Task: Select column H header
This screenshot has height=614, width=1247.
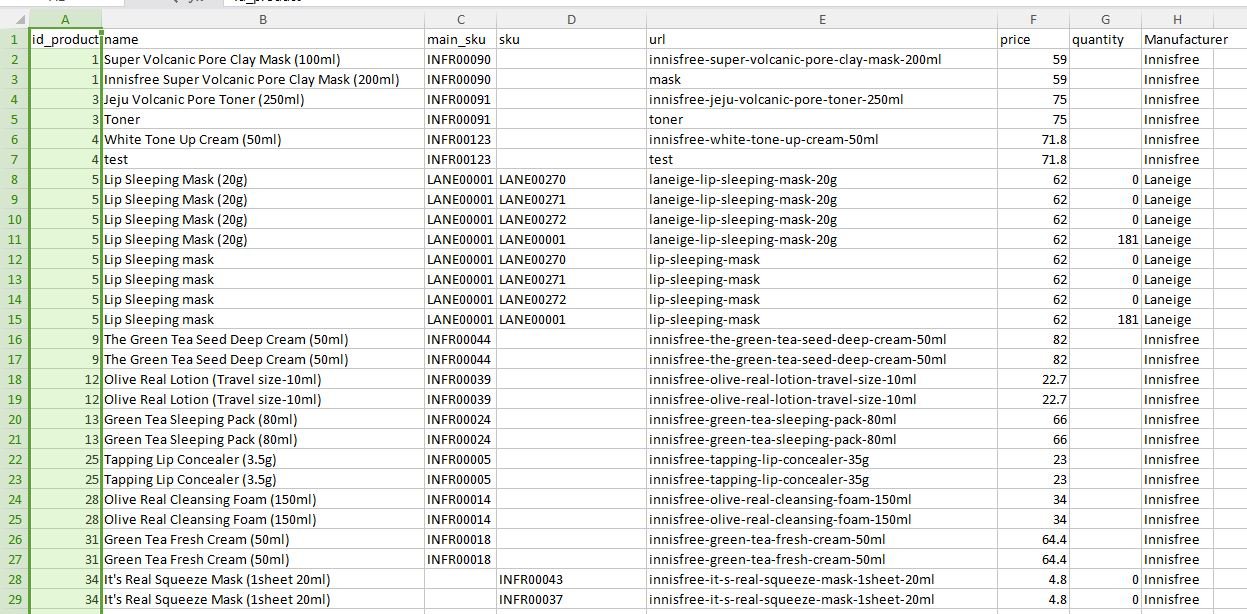Action: tap(1177, 19)
